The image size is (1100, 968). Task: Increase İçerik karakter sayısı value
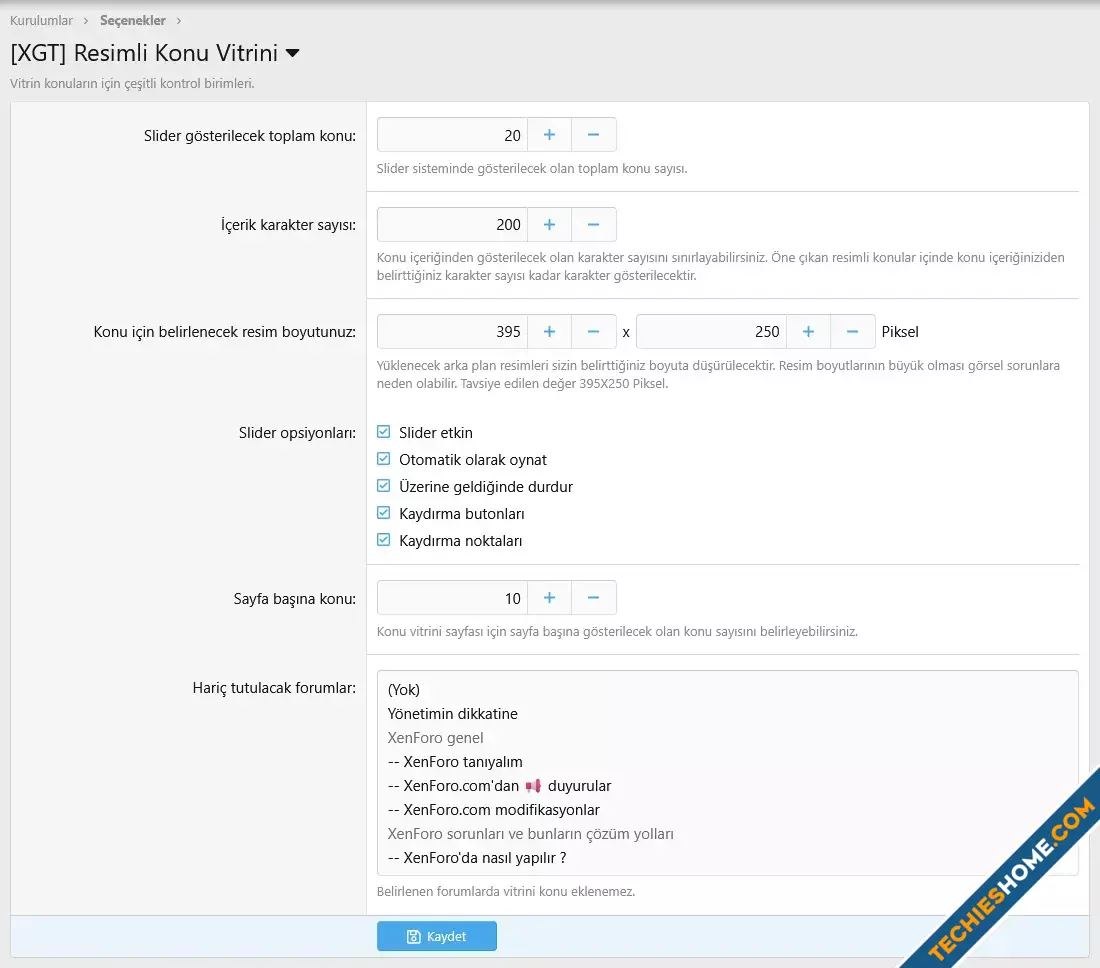[549, 224]
